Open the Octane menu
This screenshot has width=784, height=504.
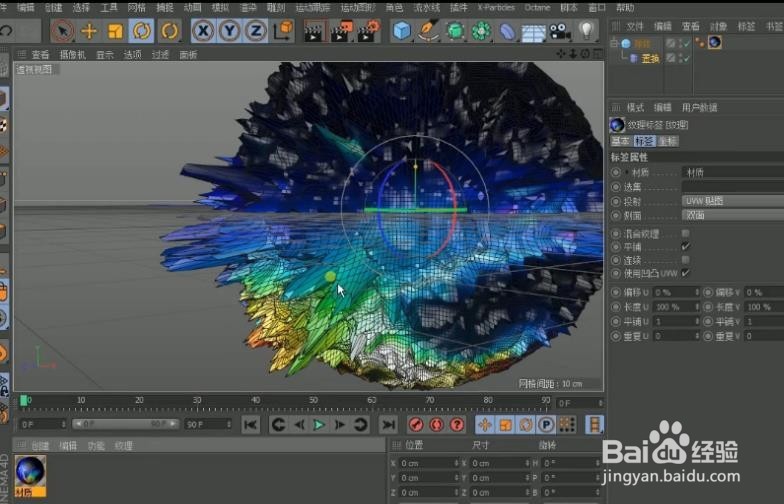pyautogui.click(x=538, y=7)
